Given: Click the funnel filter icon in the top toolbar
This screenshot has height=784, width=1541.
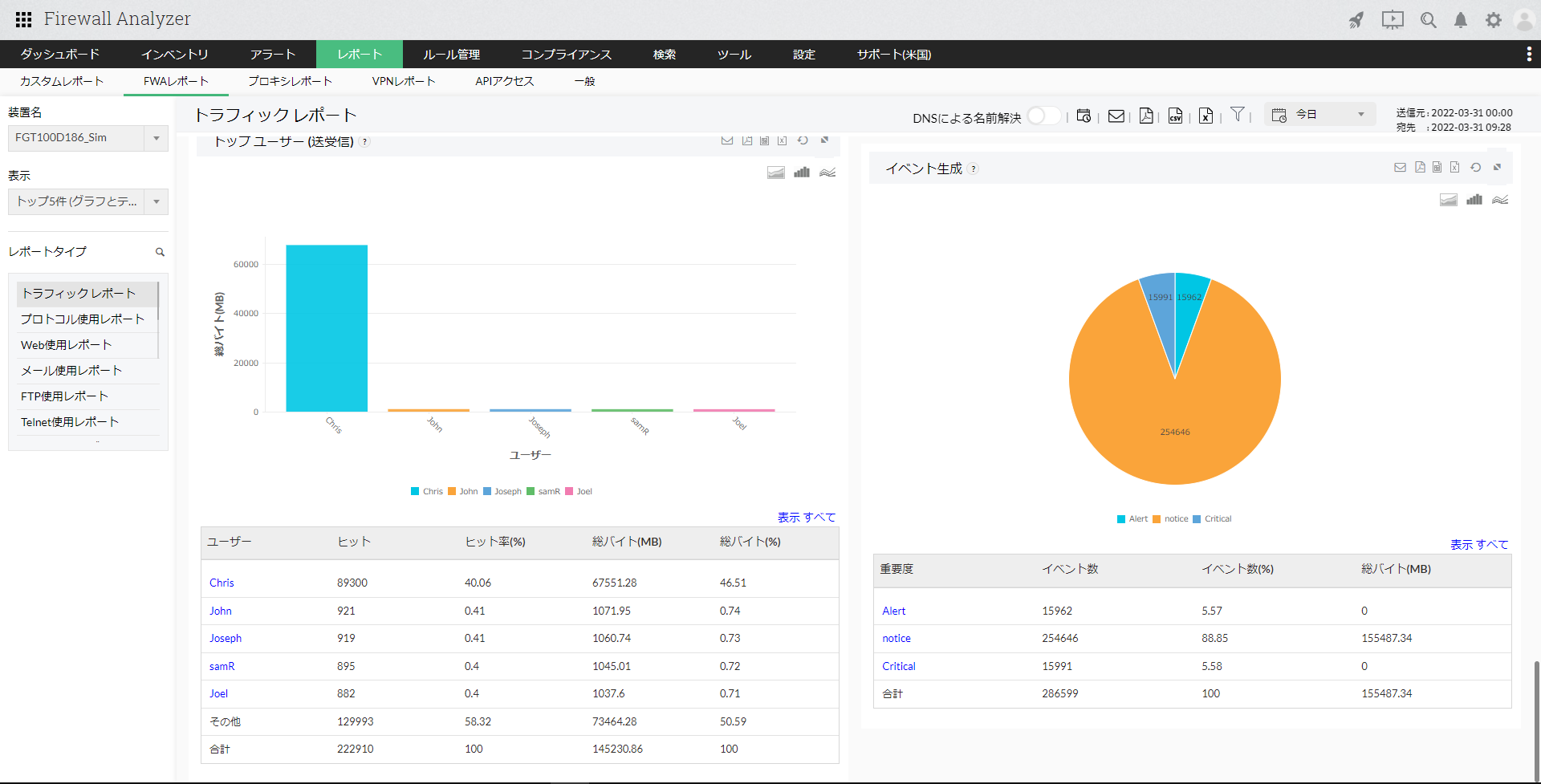Looking at the screenshot, I should point(1238,115).
